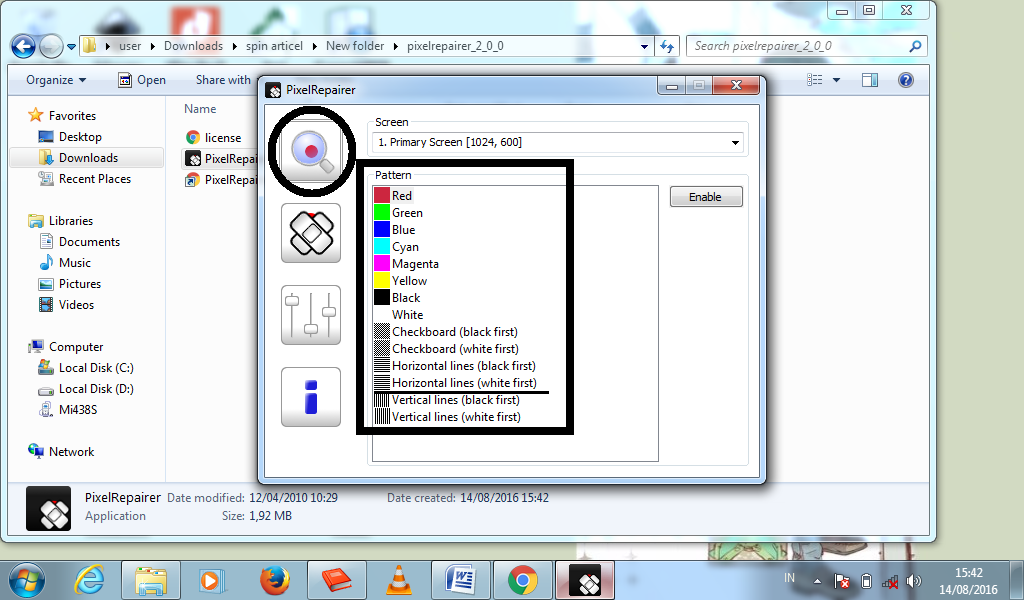
Task: Sort files by Name column header
Action: click(200, 108)
